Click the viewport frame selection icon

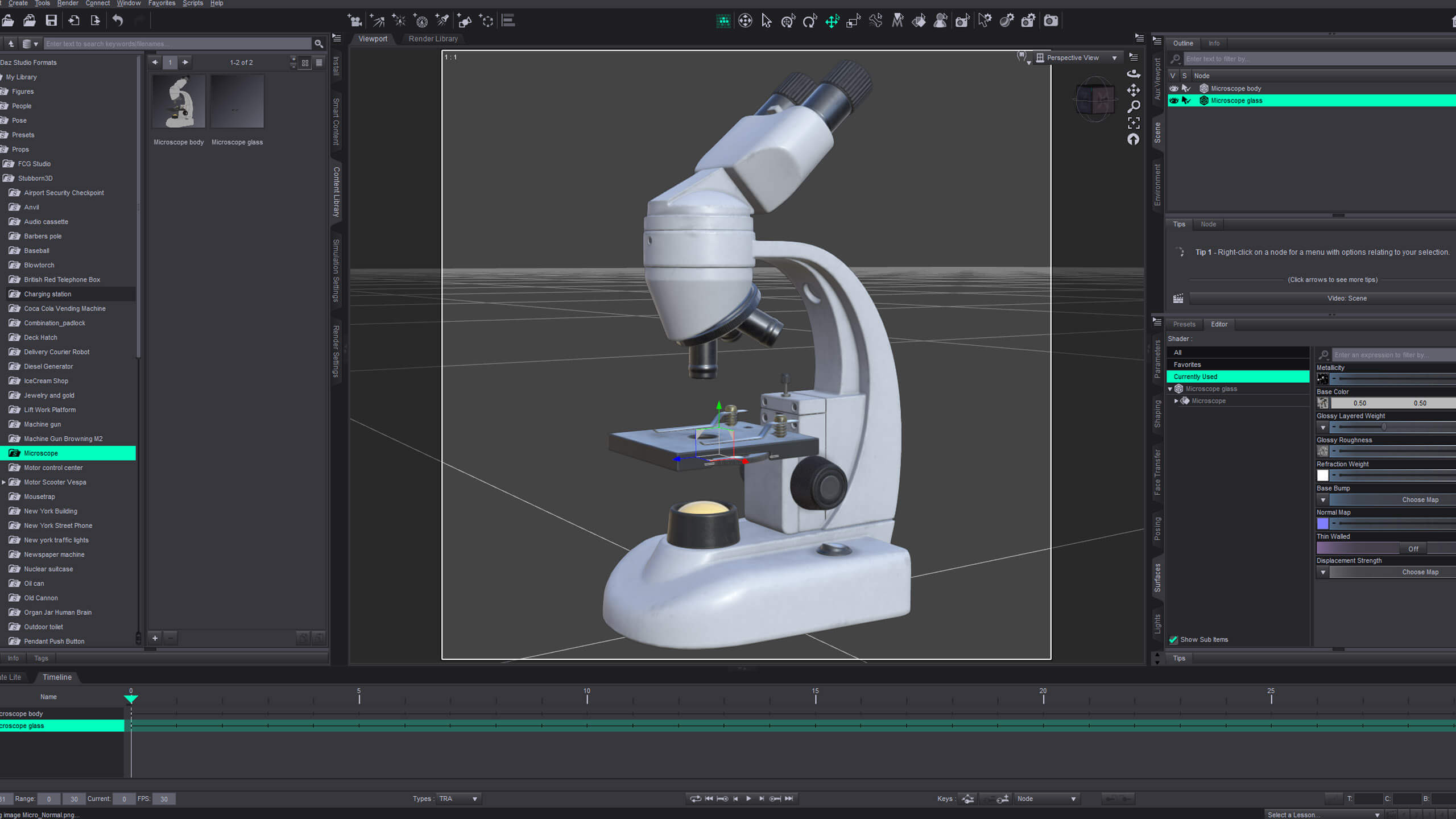coord(1134,123)
